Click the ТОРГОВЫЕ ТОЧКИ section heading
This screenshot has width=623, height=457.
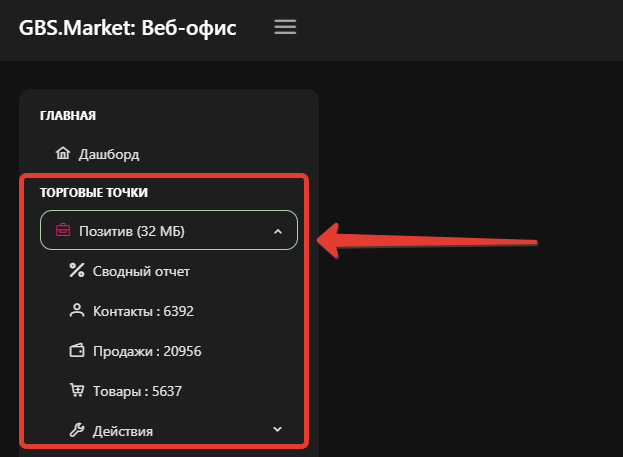[94, 192]
